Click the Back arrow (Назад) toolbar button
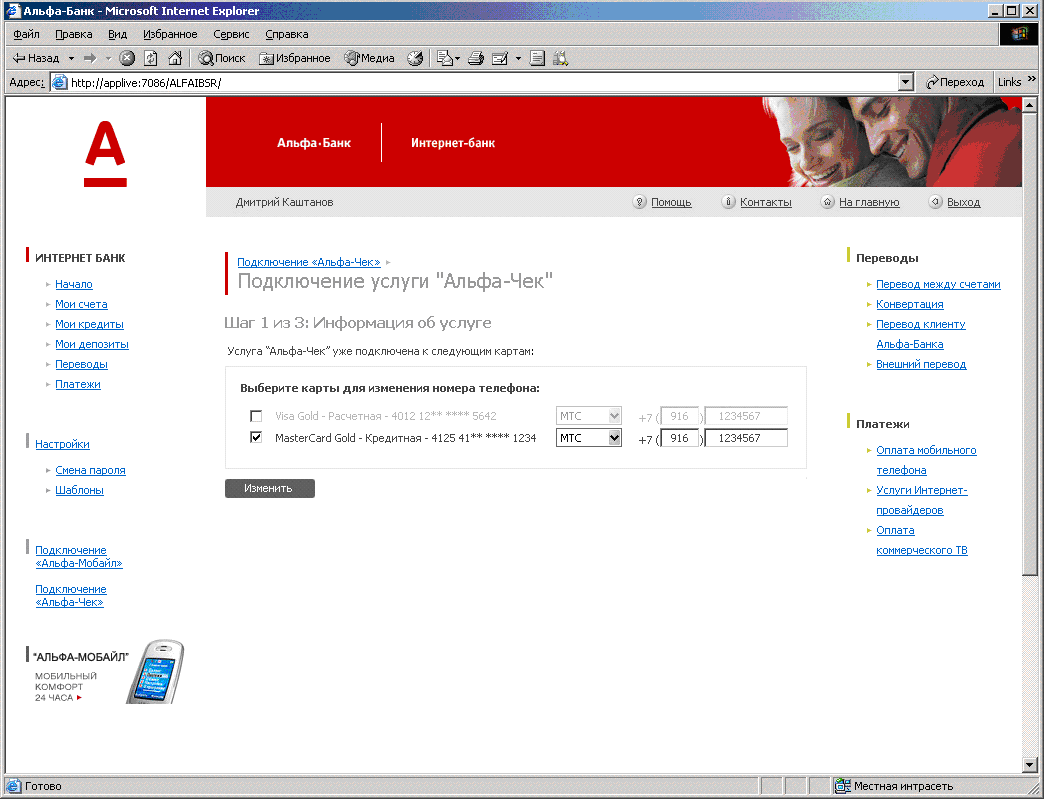 (x=36, y=58)
